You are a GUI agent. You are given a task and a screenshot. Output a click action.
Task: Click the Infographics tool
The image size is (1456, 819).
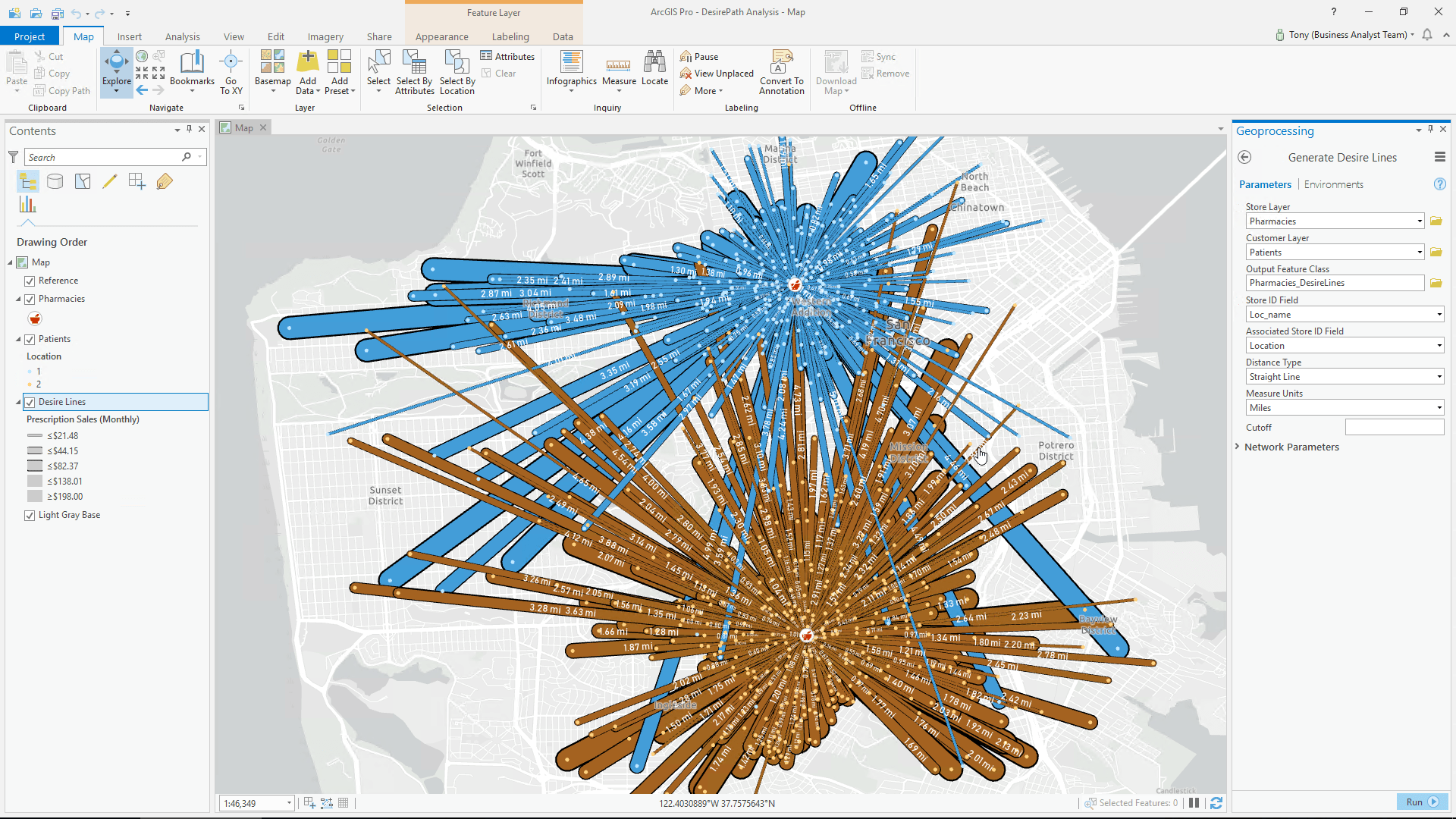[571, 72]
